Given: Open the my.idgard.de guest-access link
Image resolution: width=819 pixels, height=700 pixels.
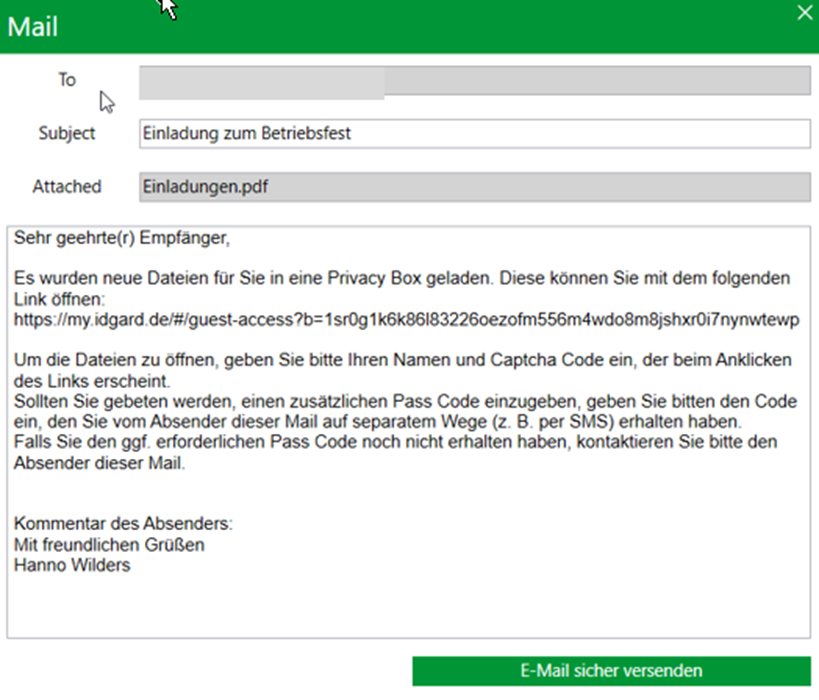Looking at the screenshot, I should tap(406, 319).
